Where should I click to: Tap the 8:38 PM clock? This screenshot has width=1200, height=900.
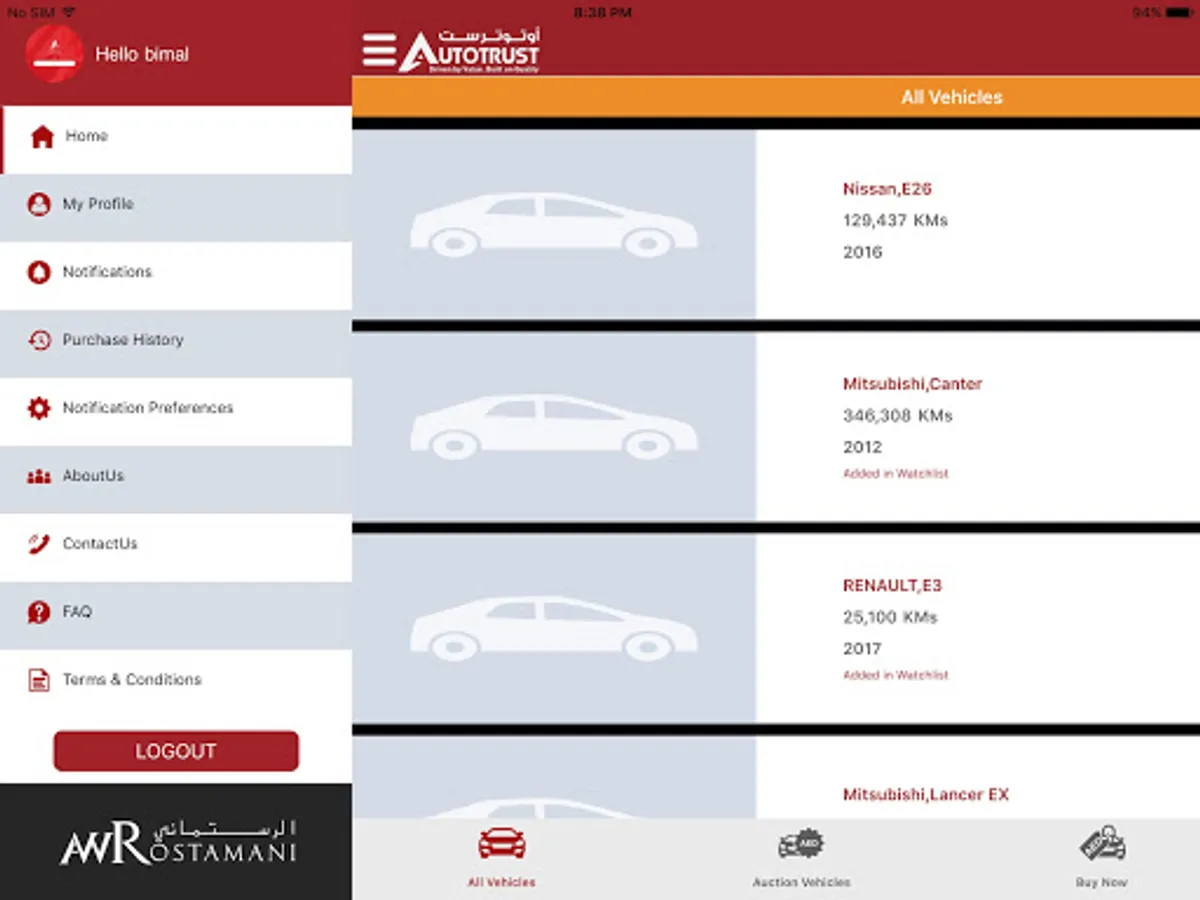603,12
